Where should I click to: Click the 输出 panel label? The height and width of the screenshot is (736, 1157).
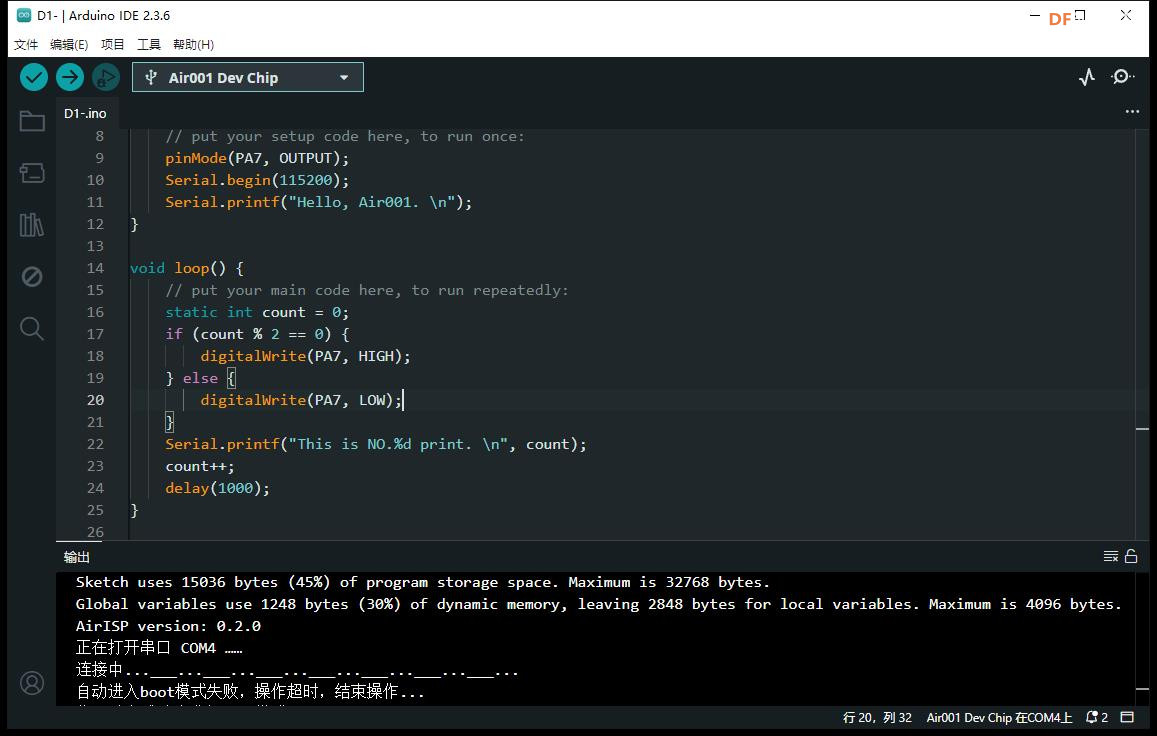(x=77, y=557)
